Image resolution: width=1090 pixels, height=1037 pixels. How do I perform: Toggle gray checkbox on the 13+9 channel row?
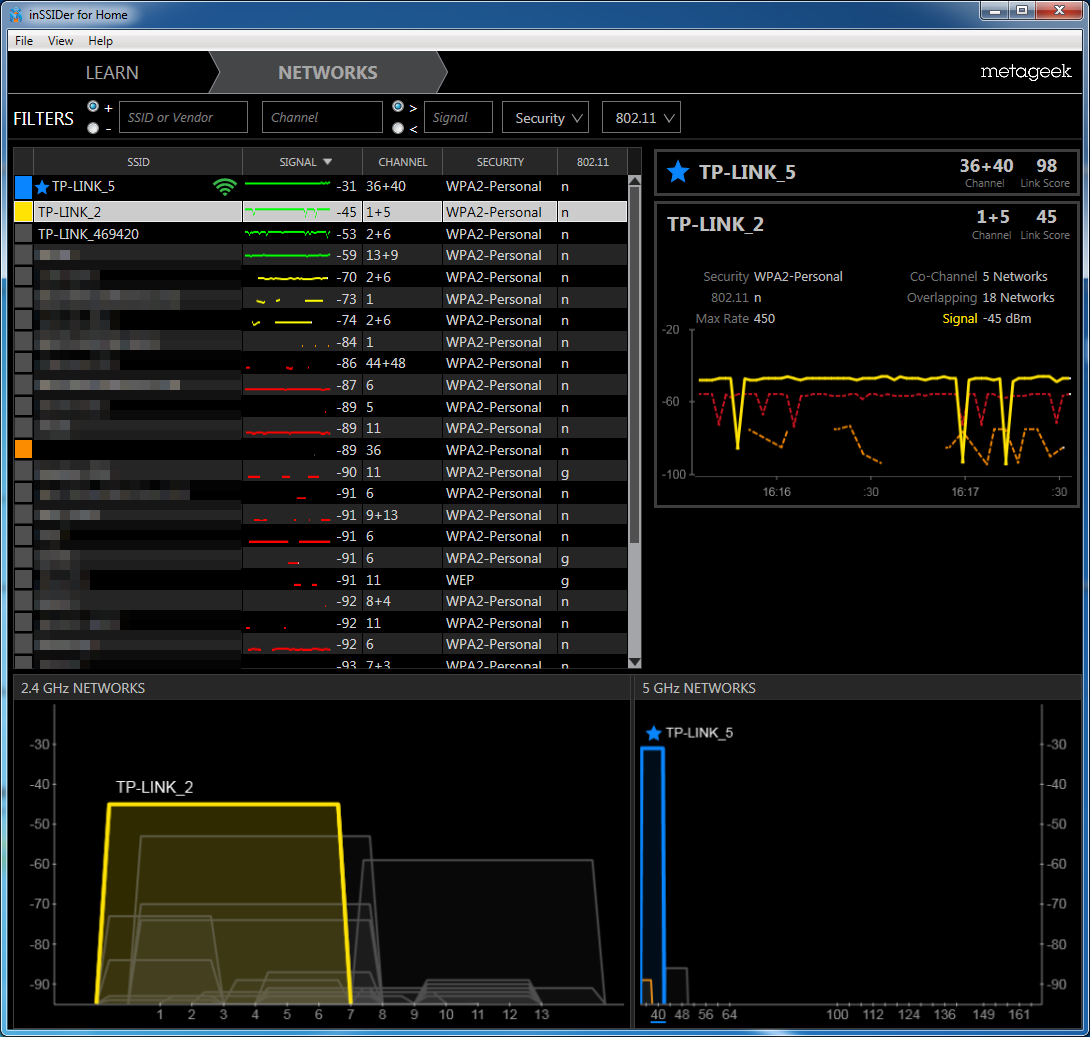pyautogui.click(x=23, y=255)
